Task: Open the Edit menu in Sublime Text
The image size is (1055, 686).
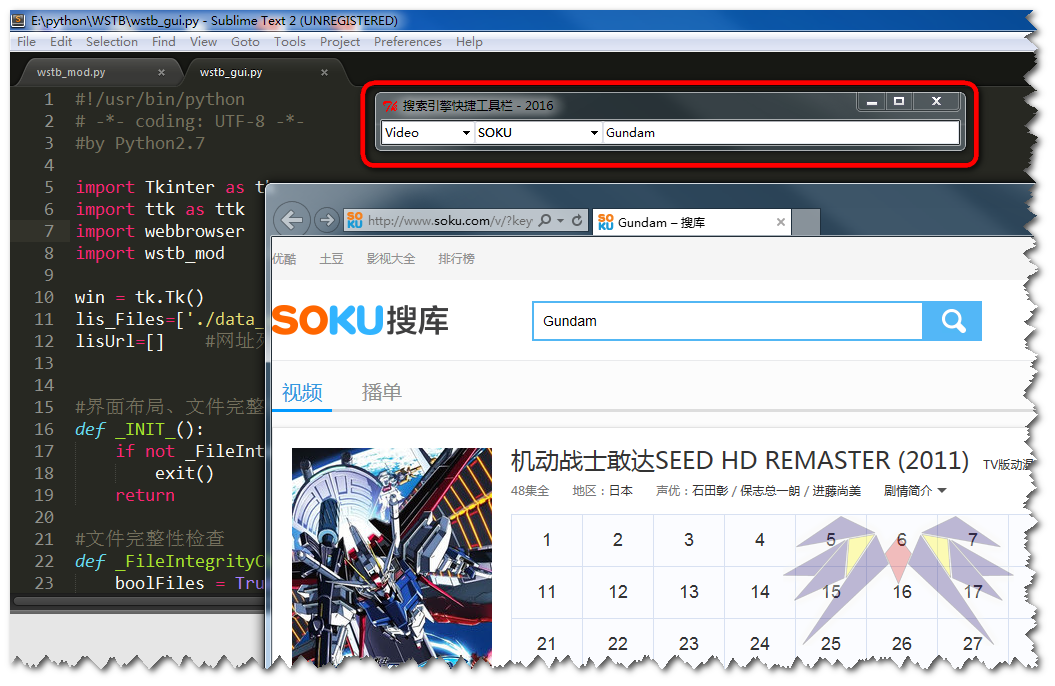Action: [x=61, y=42]
